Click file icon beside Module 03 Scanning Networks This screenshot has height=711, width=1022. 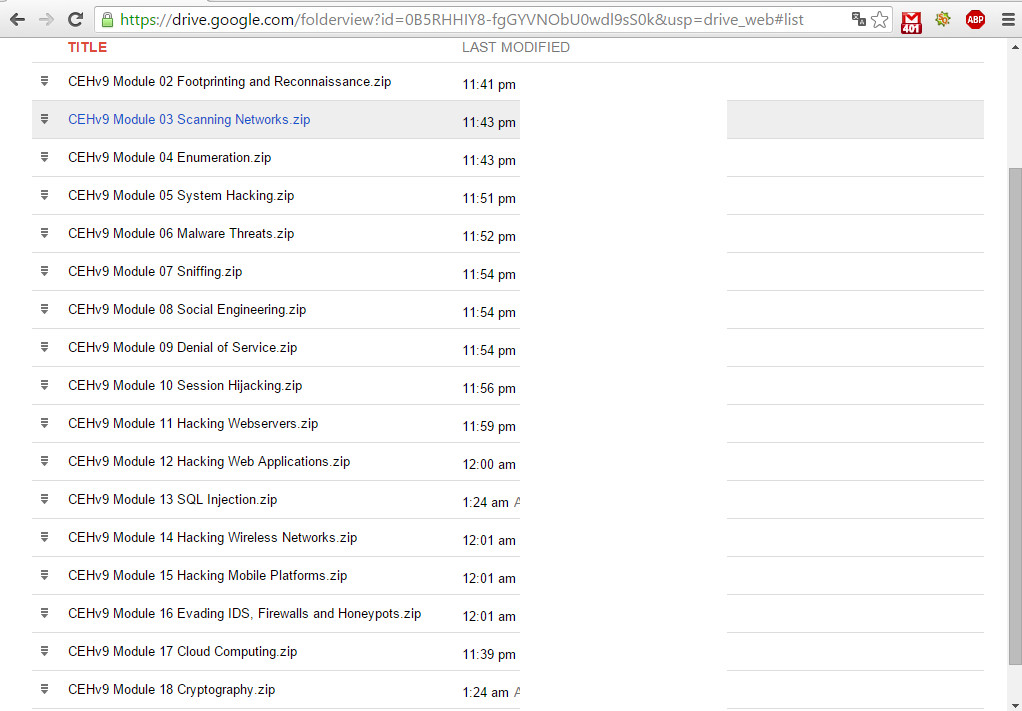(44, 119)
